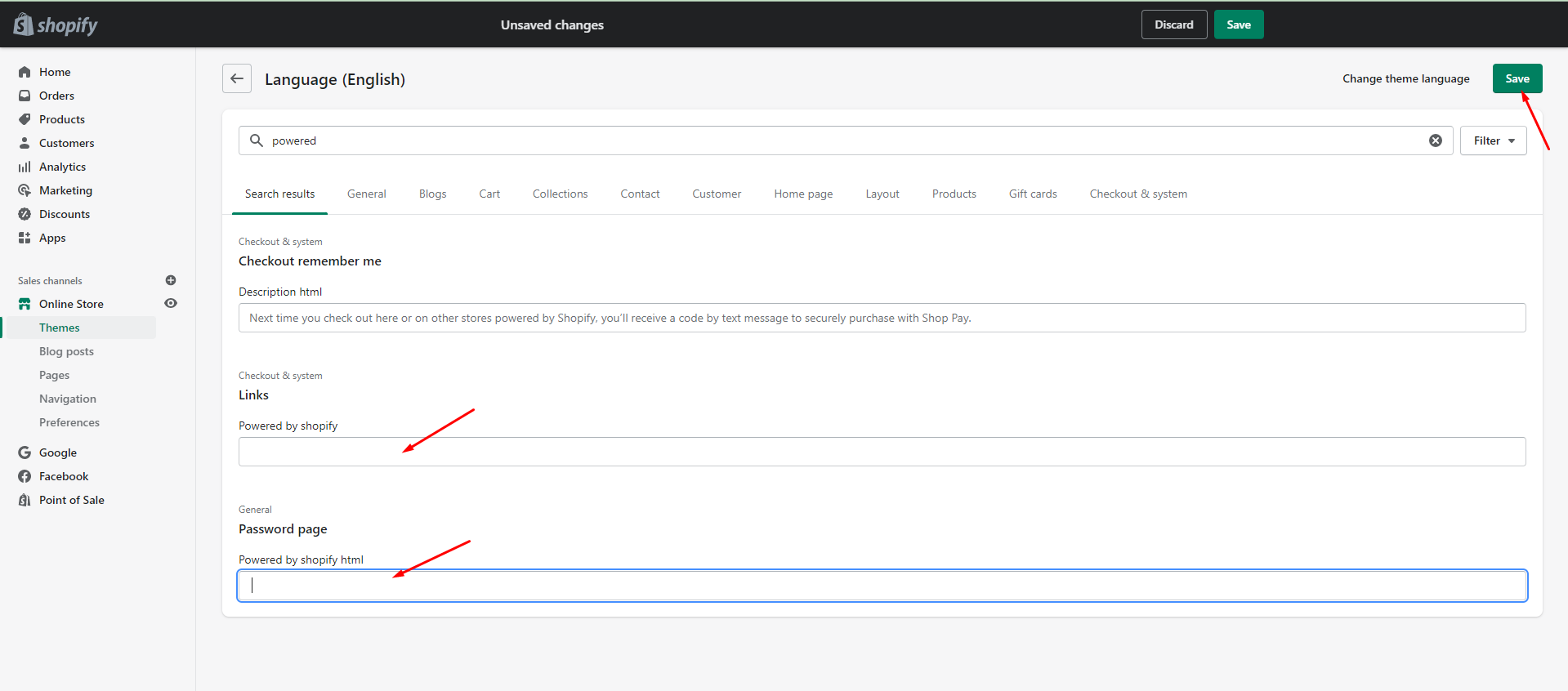The width and height of the screenshot is (1568, 691).
Task: Click the Facebook channel icon
Action: [x=25, y=476]
